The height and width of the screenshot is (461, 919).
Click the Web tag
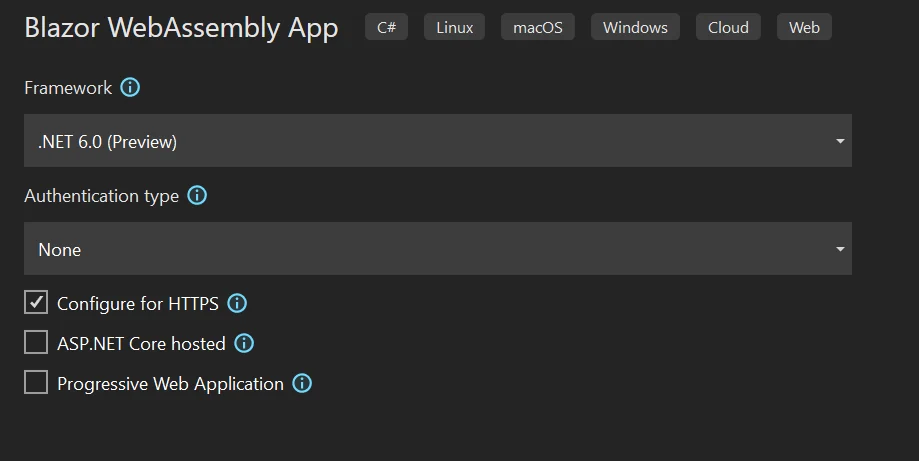(804, 27)
